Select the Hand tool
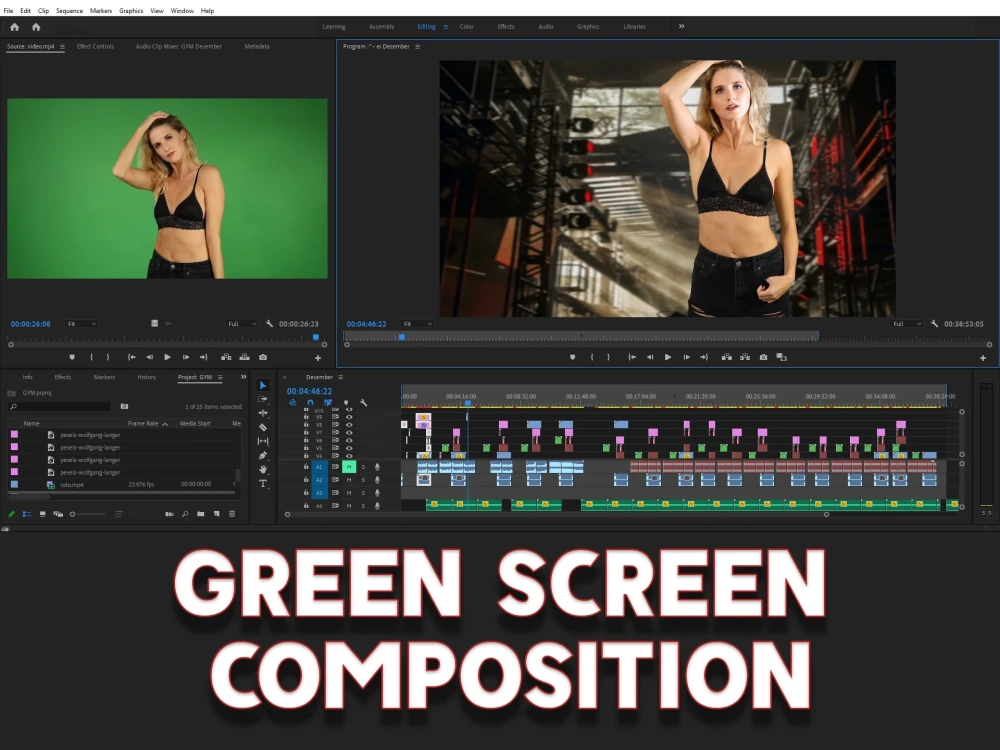 [x=263, y=468]
